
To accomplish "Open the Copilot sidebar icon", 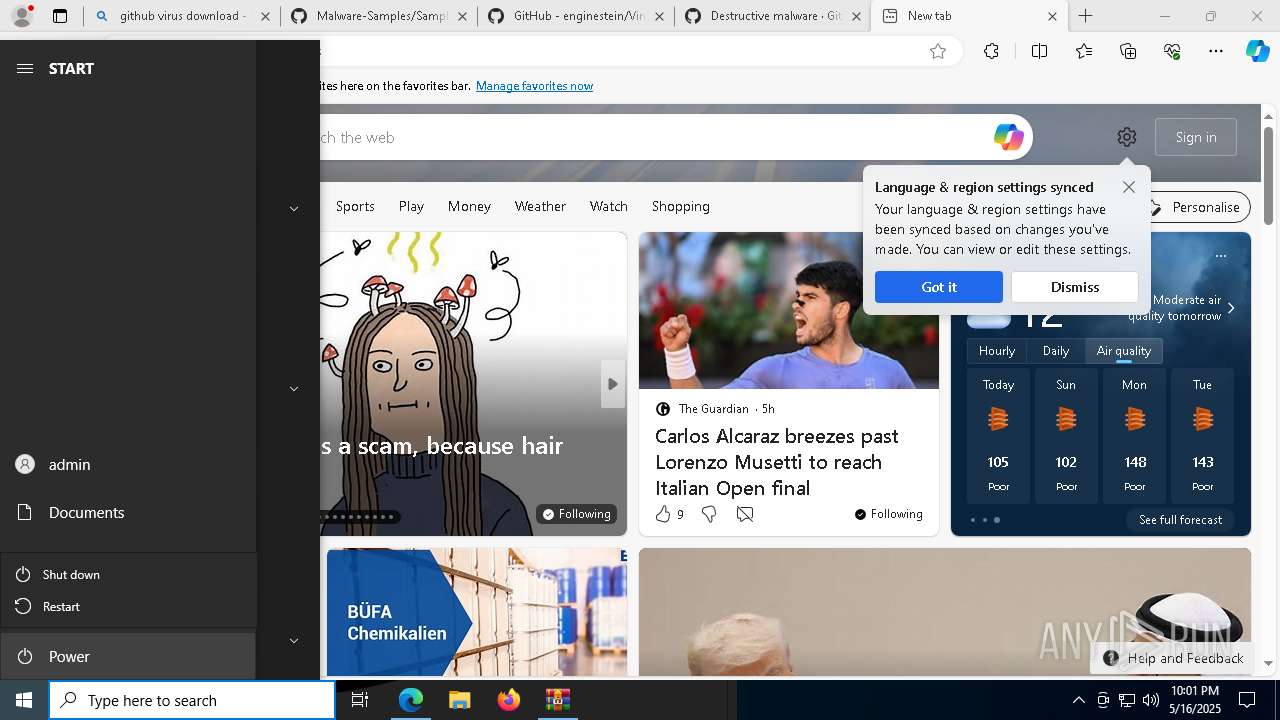I will (1257, 52).
